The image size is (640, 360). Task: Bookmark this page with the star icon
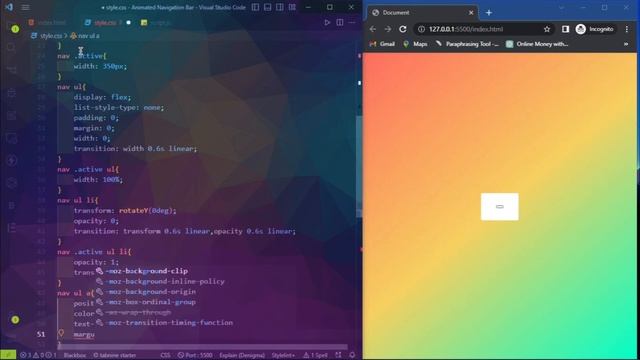click(547, 29)
